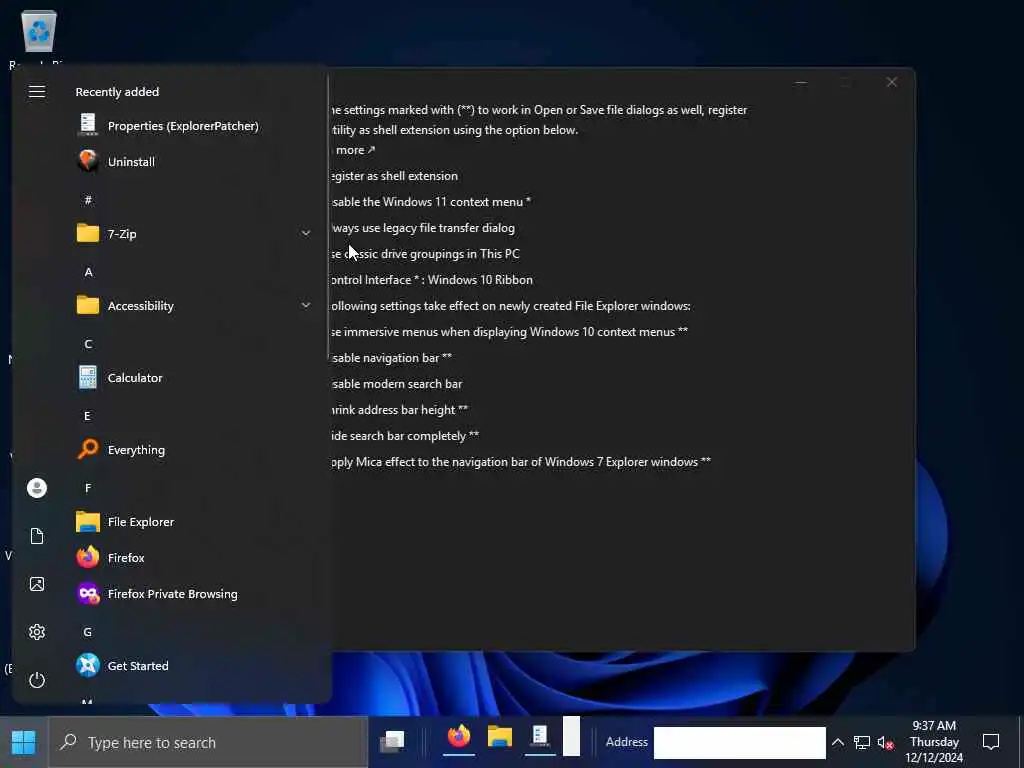Close the ExplorerPatcher Properties window

coord(891,82)
